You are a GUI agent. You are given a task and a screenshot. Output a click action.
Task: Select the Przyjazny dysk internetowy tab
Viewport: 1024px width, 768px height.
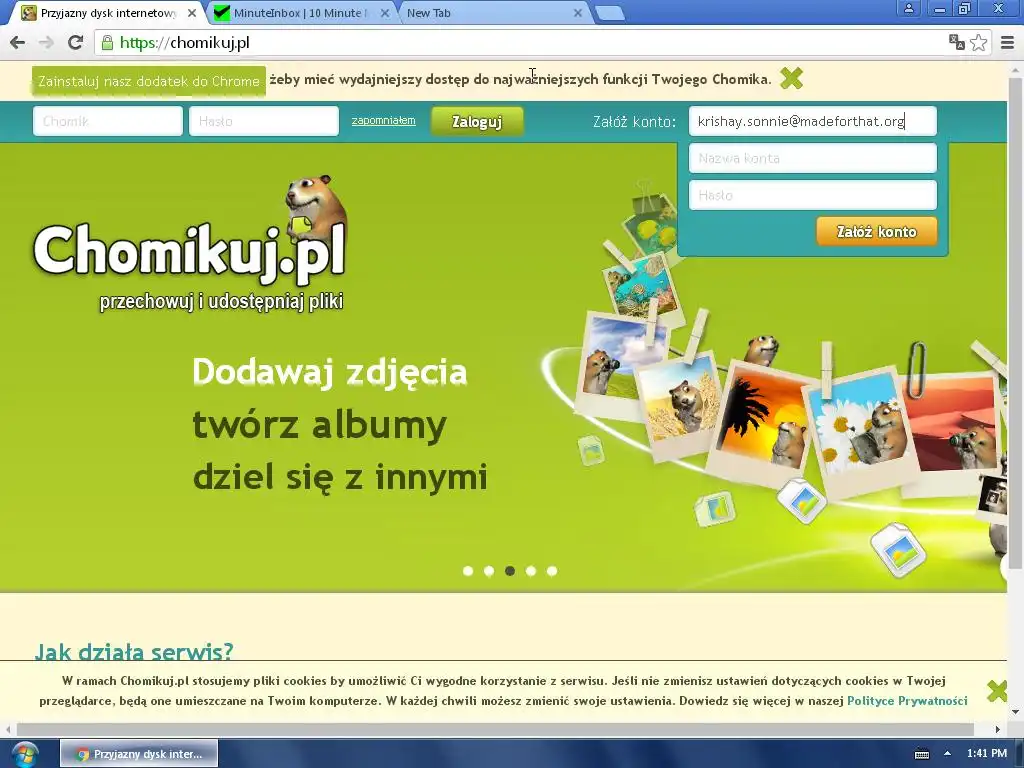108,13
